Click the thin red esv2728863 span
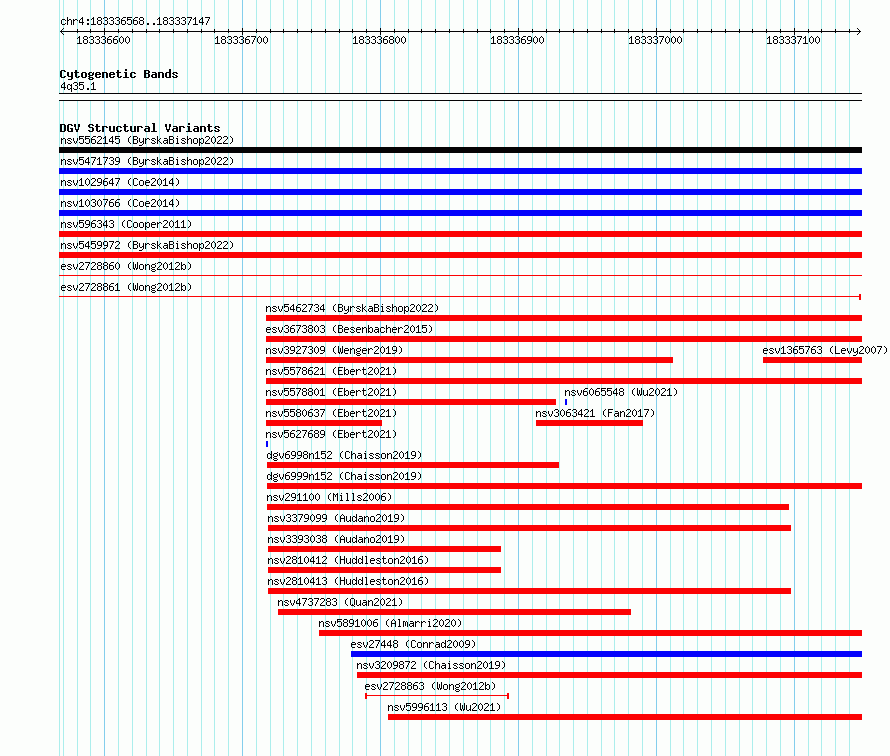Image resolution: width=890 pixels, height=756 pixels. pos(437,696)
